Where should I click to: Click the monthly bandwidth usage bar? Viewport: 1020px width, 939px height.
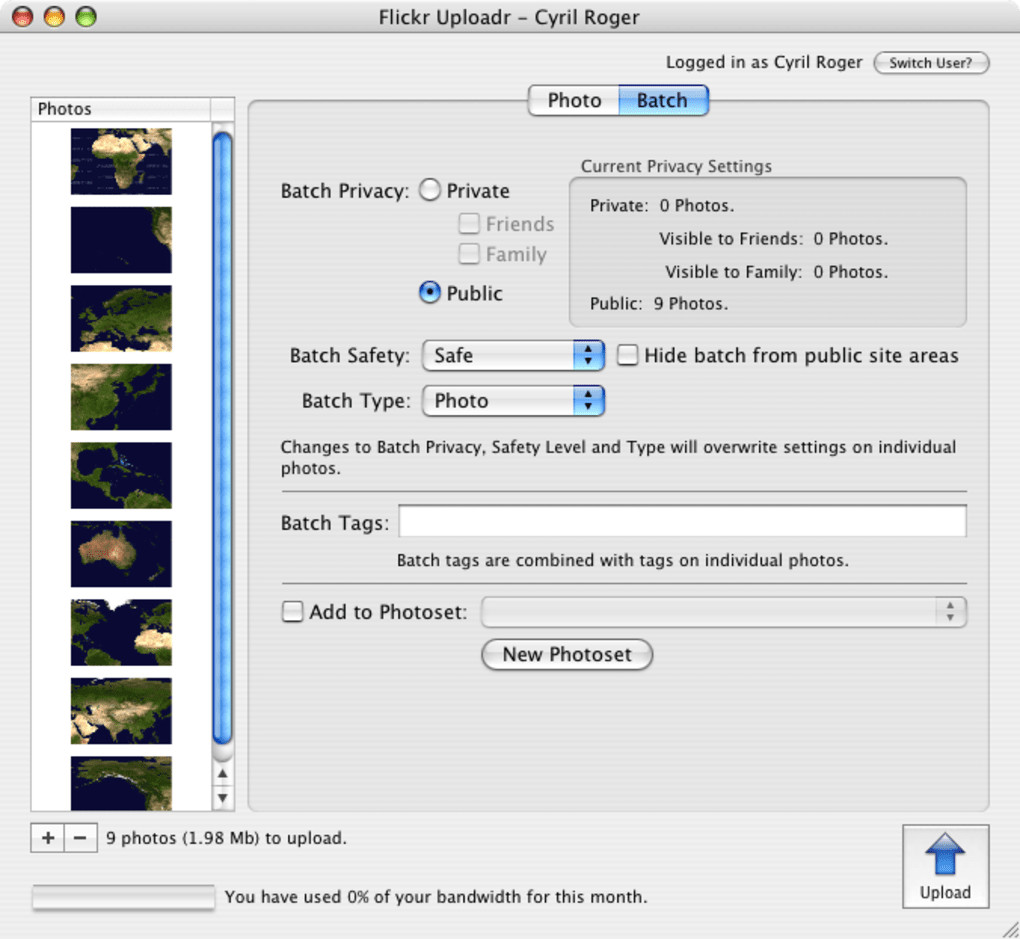click(123, 897)
